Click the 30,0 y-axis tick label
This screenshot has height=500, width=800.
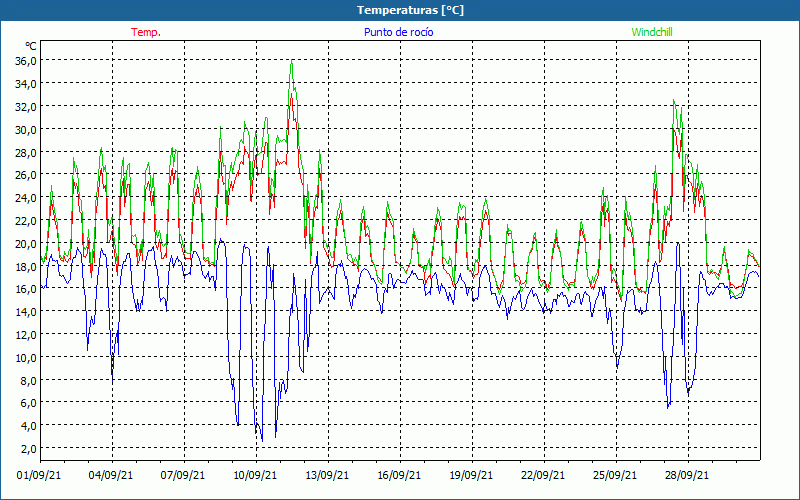[26, 130]
